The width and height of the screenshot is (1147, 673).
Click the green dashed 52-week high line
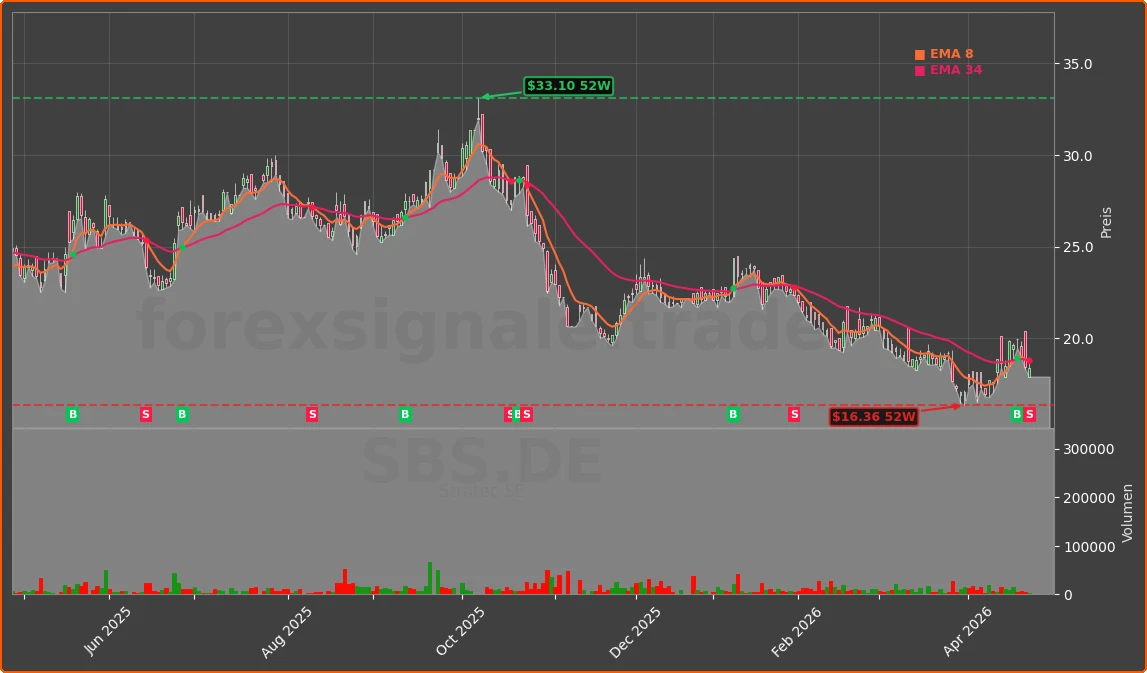533,98
